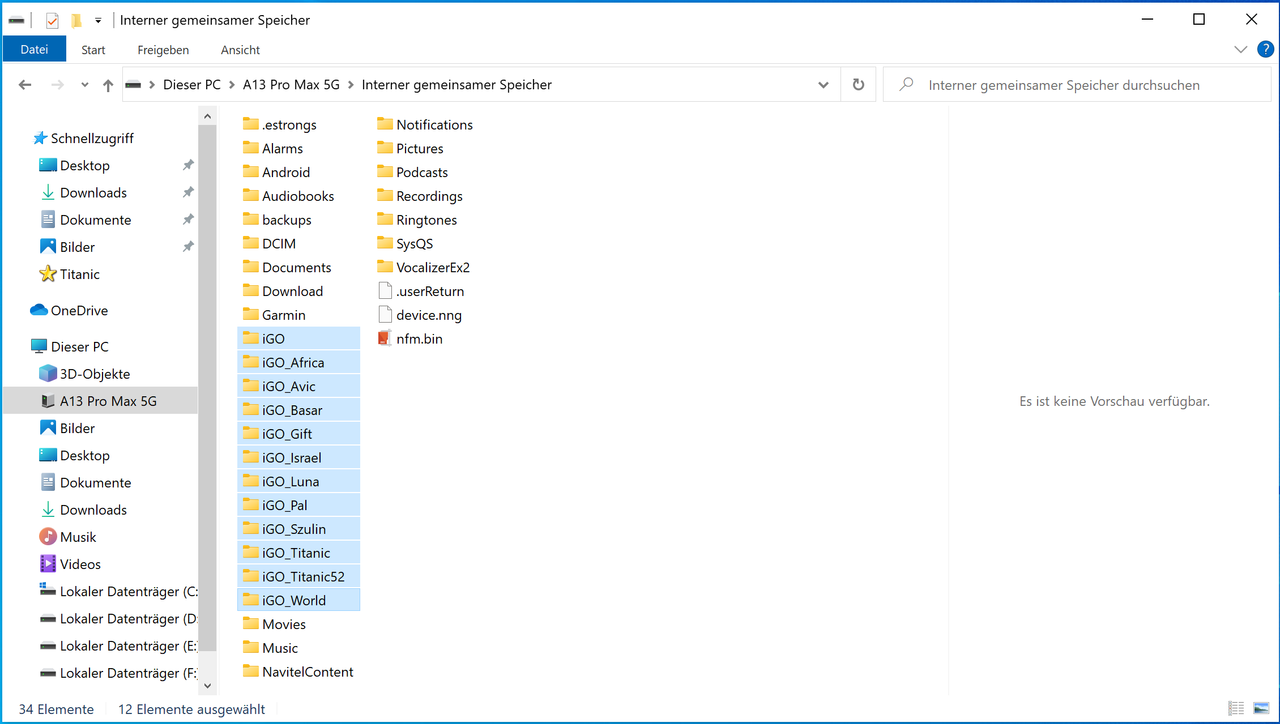The height and width of the screenshot is (724, 1280).
Task: Select the SysQS folder name
Action: coord(415,243)
